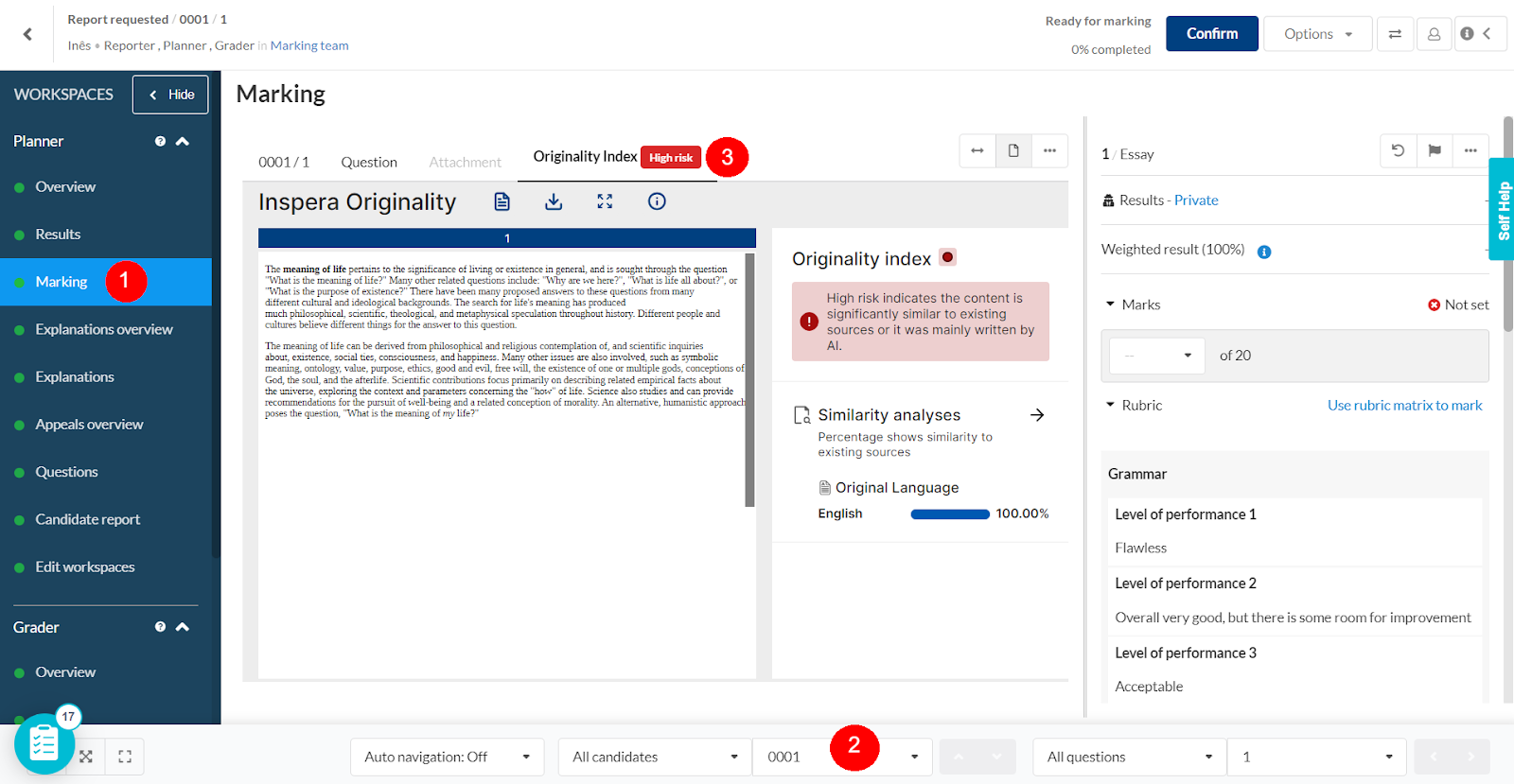Click the back arrow in the header
Viewport: 1514px width, 784px height.
(27, 34)
